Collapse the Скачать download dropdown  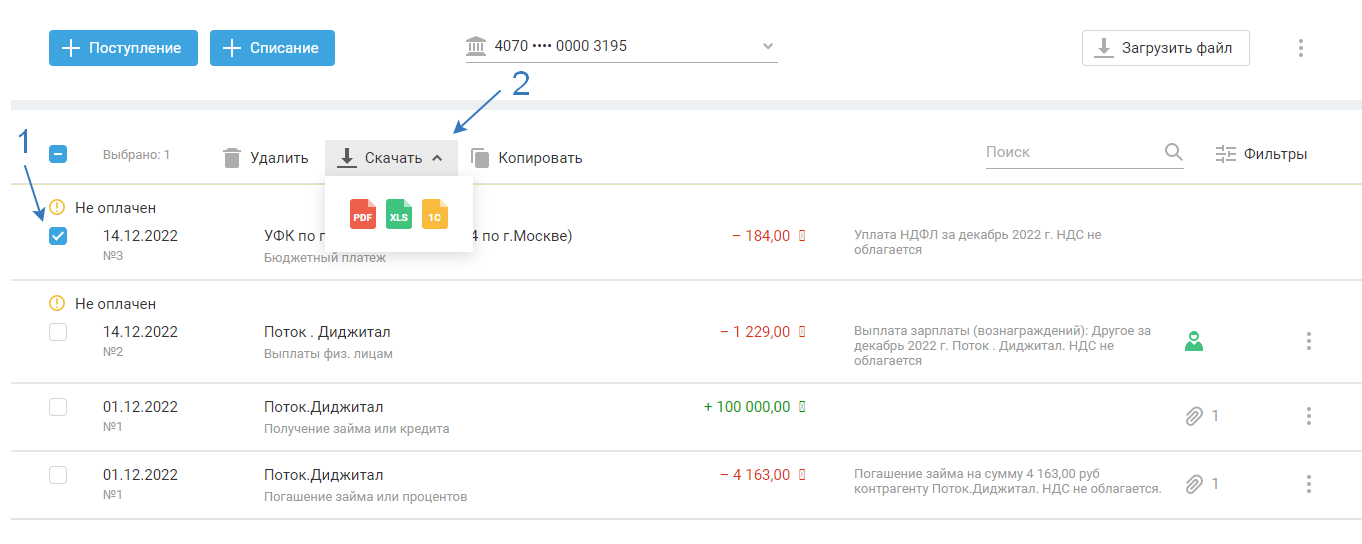pyautogui.click(x=391, y=158)
